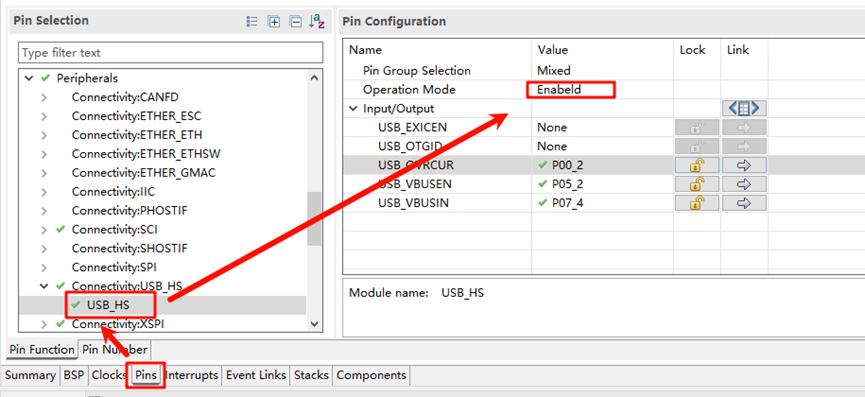Expand Connectivity:SCI node
The height and width of the screenshot is (397, 865).
coord(44,229)
